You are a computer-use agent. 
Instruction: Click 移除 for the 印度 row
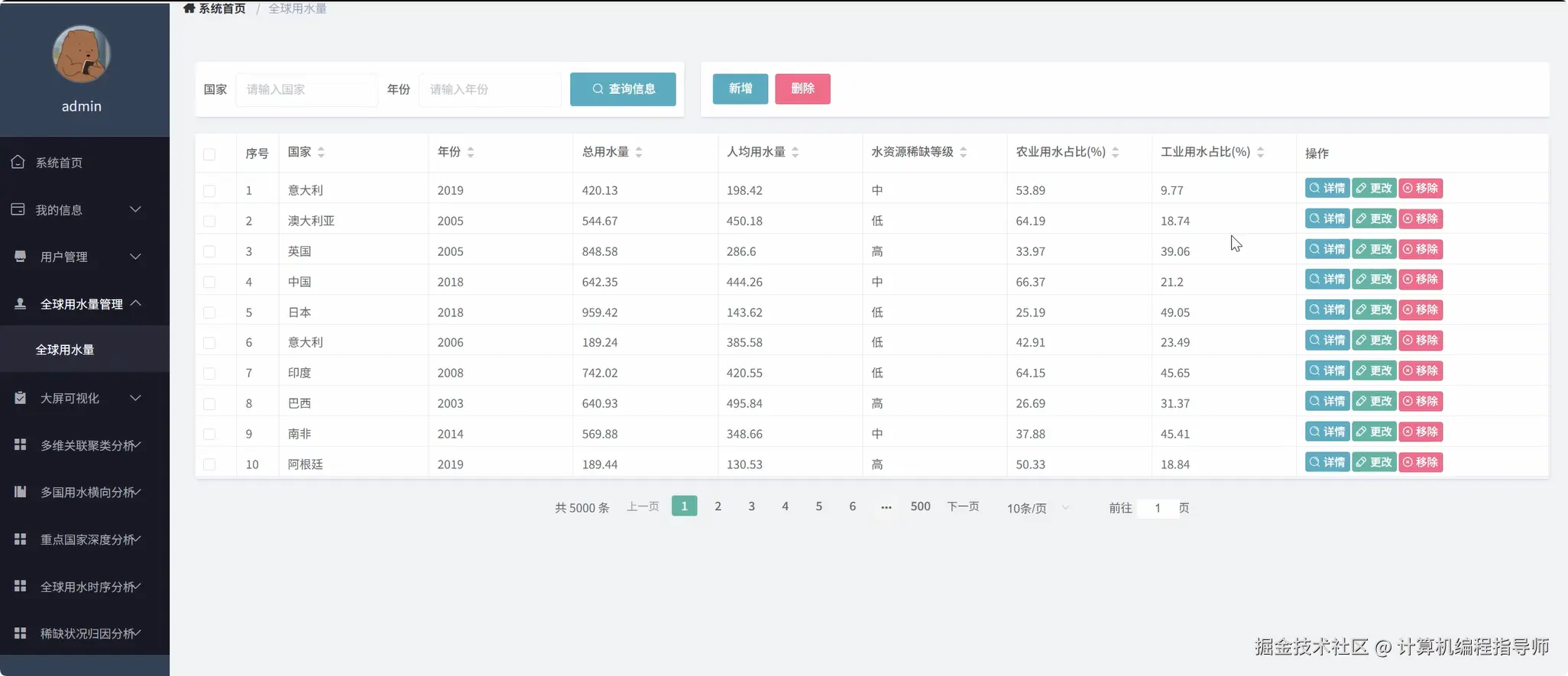pyautogui.click(x=1421, y=370)
